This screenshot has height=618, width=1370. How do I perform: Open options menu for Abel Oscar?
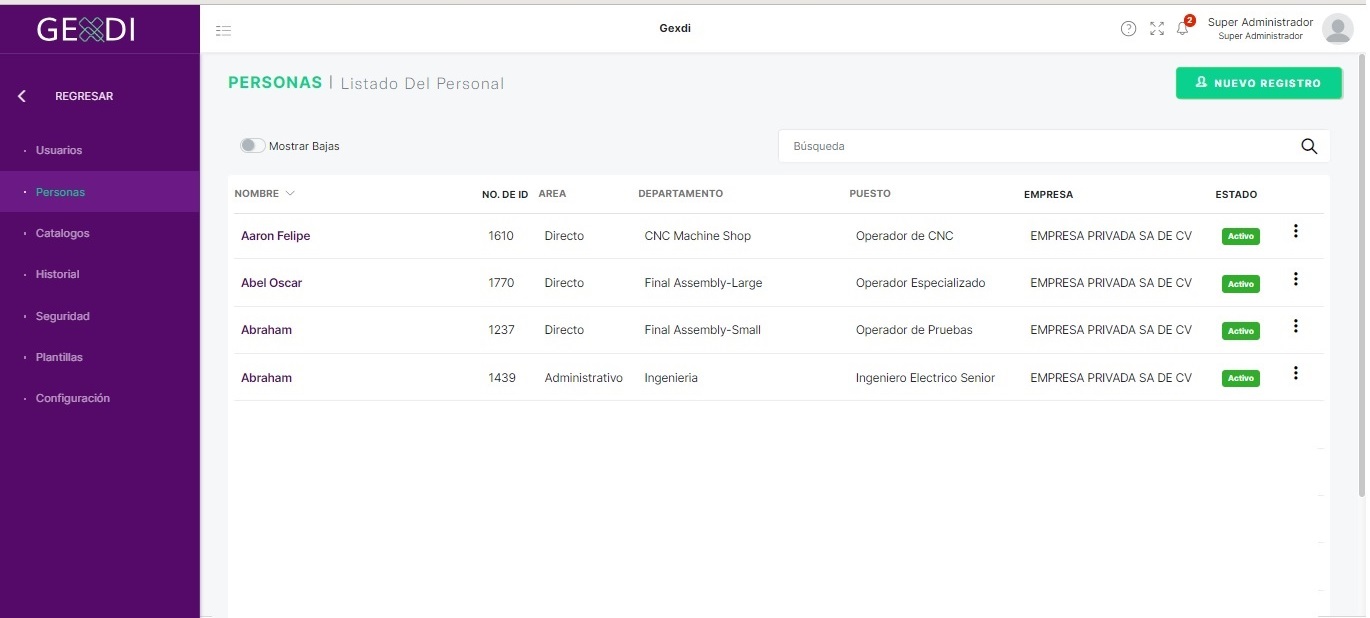[1296, 279]
